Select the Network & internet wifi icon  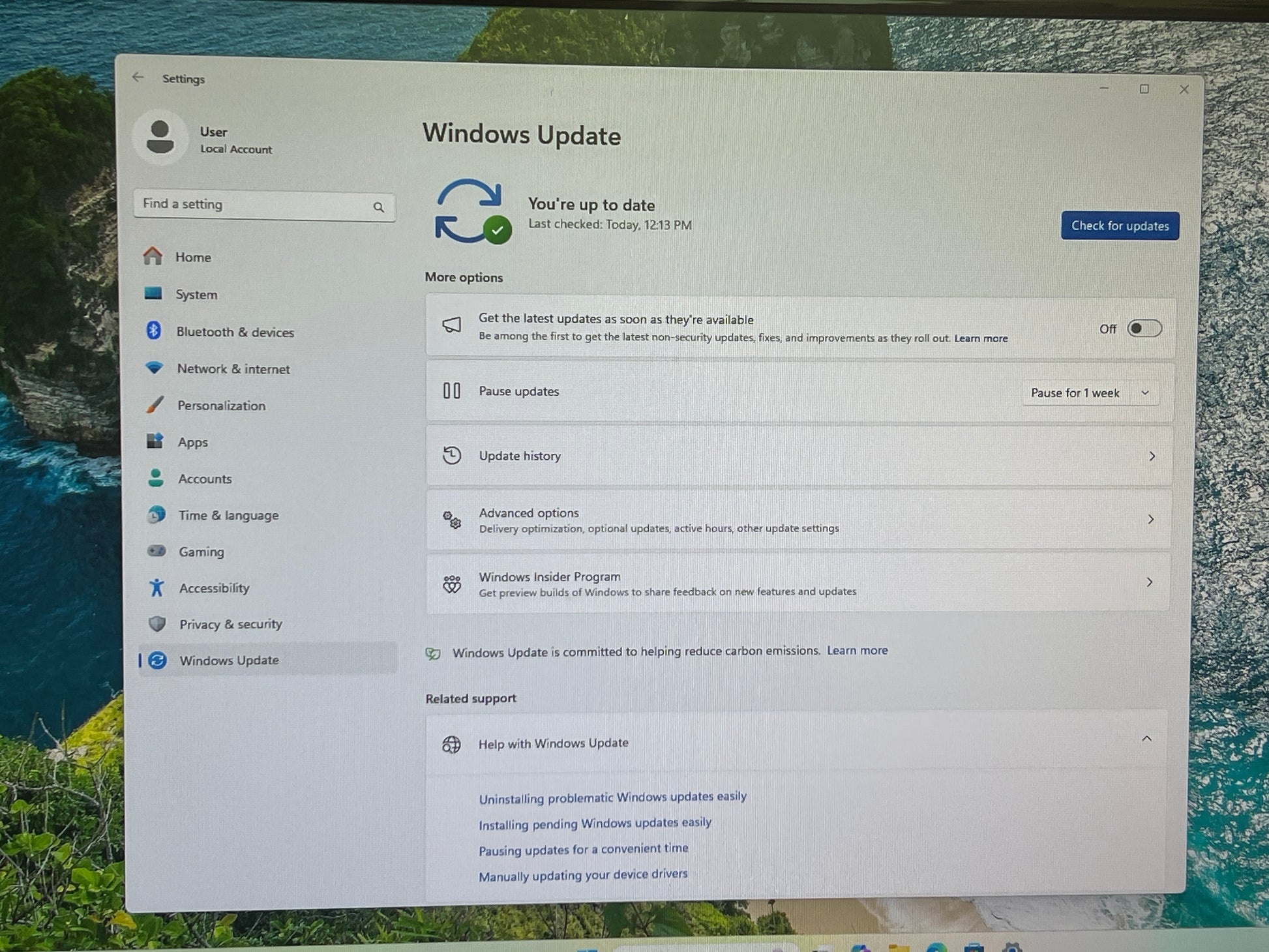tap(155, 368)
